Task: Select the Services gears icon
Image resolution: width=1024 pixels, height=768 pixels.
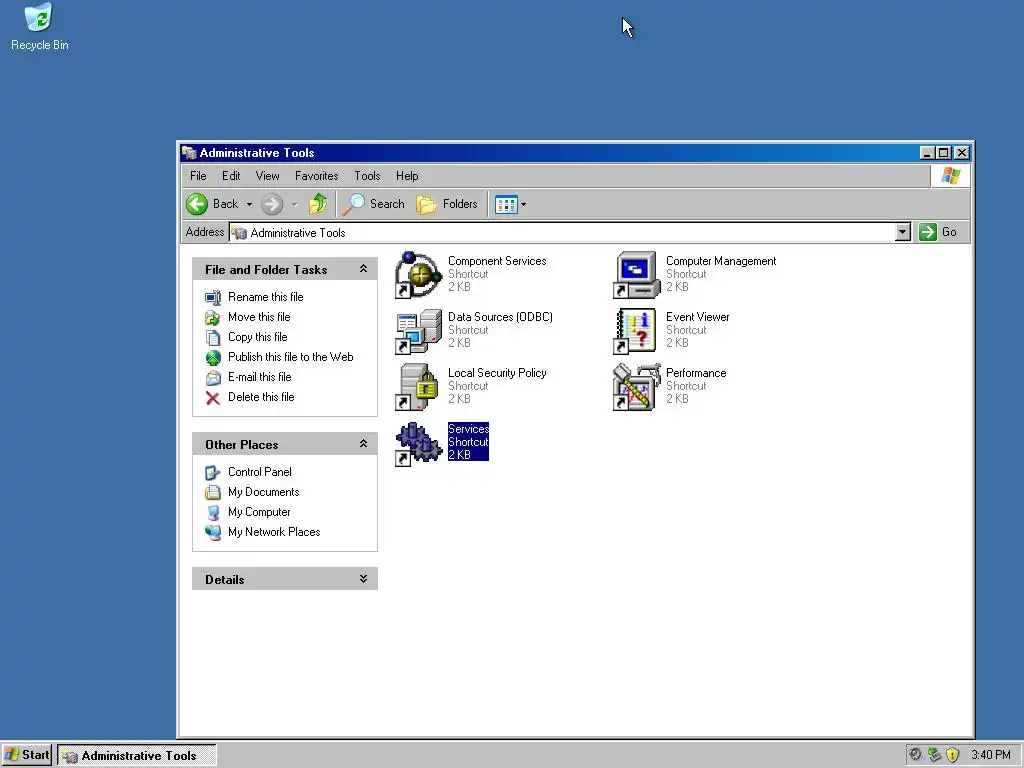Action: [x=419, y=443]
